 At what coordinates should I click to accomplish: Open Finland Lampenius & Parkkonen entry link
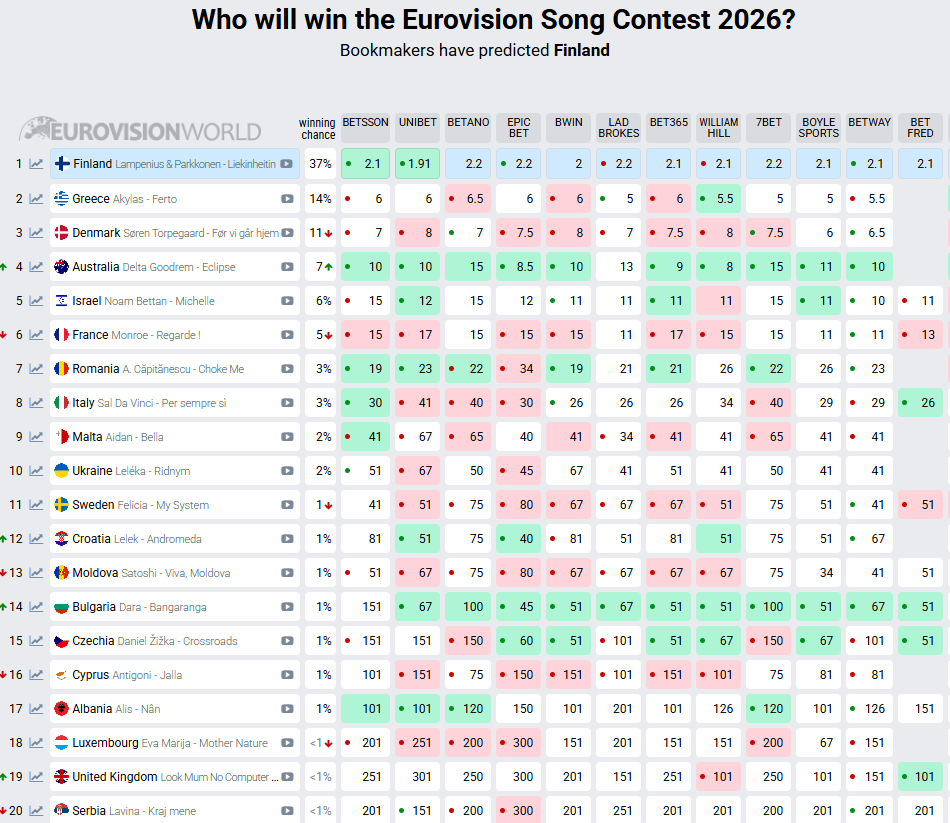click(x=174, y=164)
